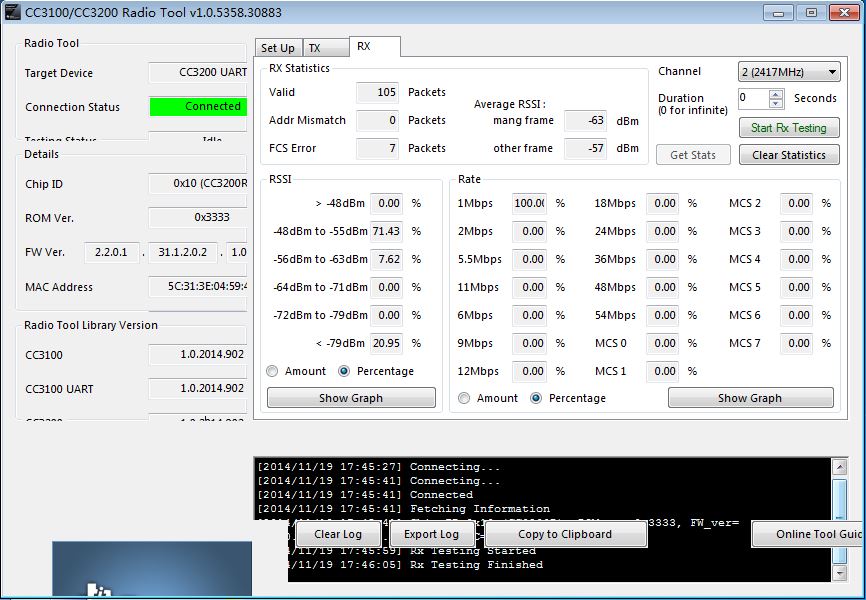Show Graph for the RSSI panel
Screen dimensions: 866x600
(x=351, y=398)
